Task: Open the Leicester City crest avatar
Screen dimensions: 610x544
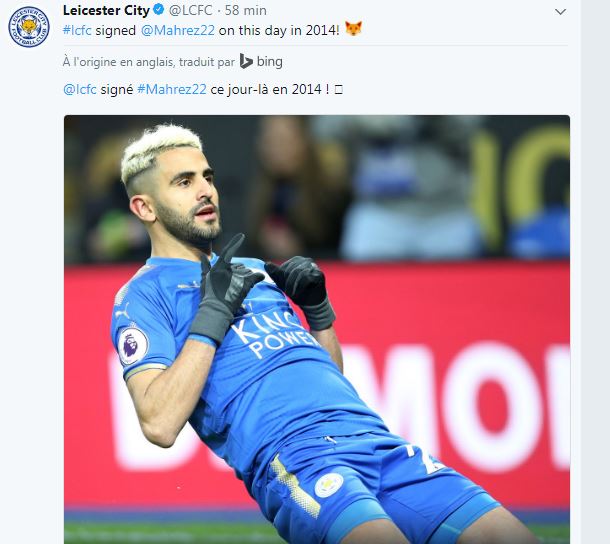Action: click(x=29, y=27)
